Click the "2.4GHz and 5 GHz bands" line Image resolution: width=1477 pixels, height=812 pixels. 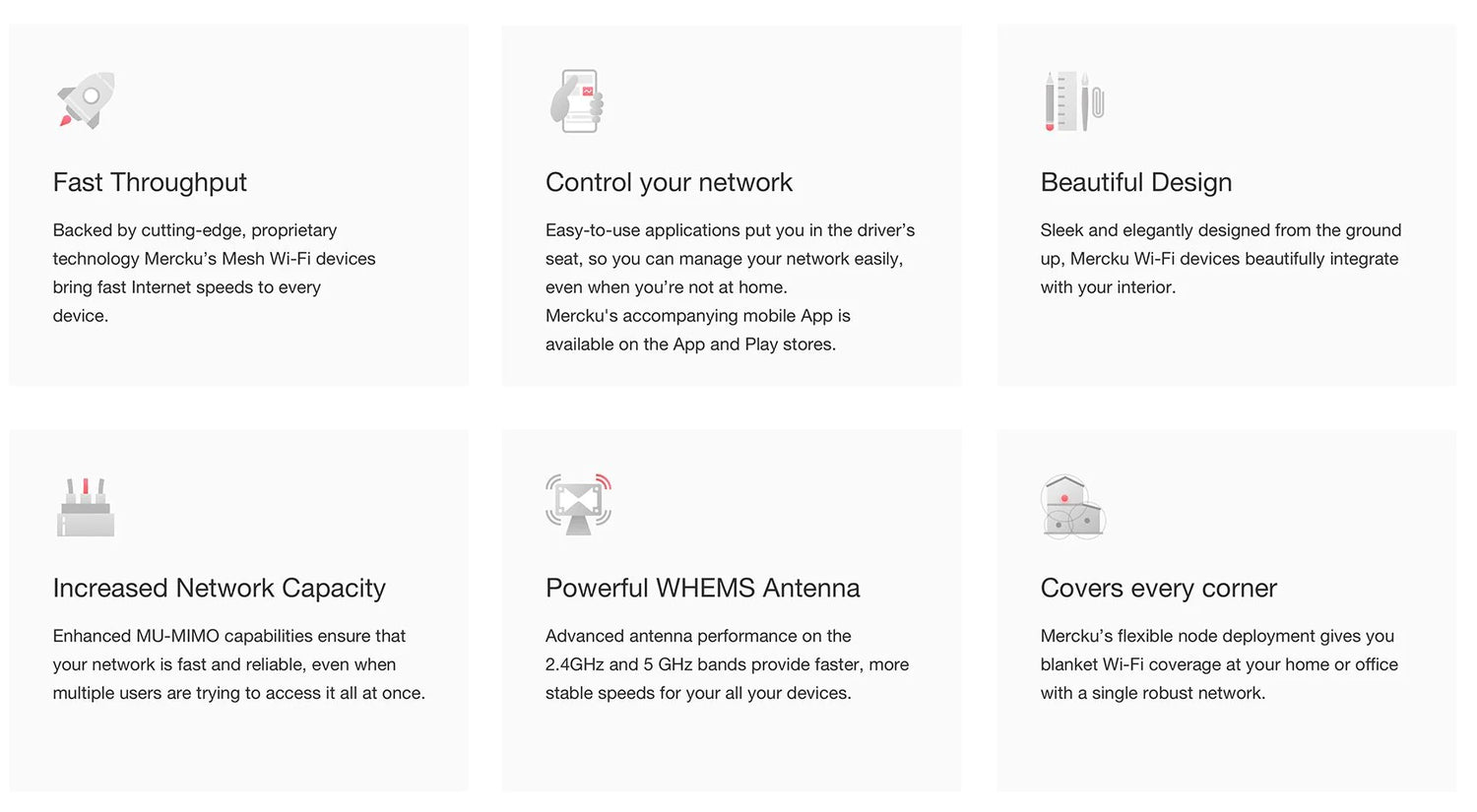[x=727, y=664]
